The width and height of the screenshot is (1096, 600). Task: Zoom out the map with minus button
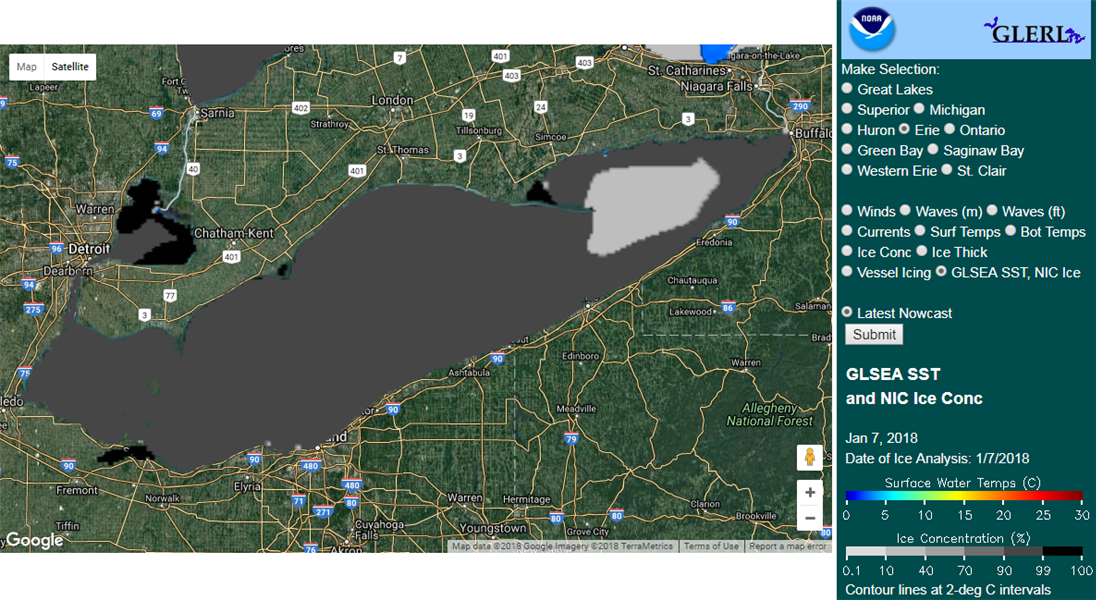click(x=810, y=518)
